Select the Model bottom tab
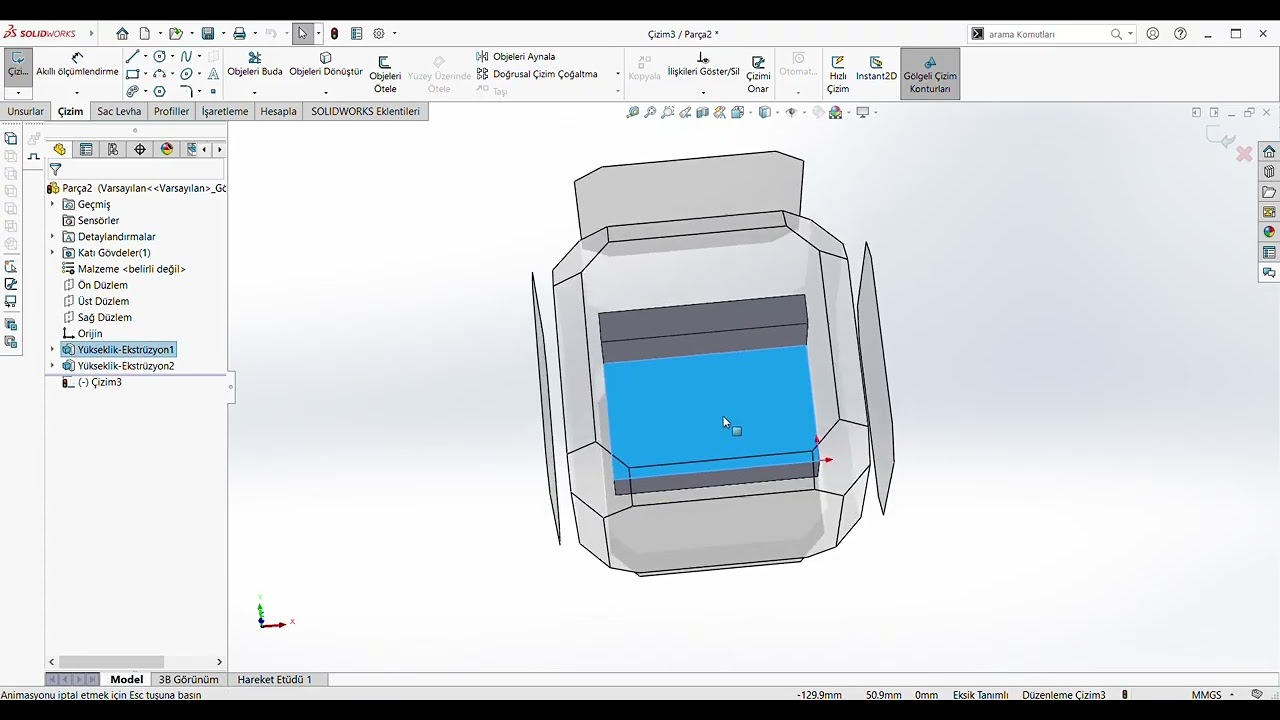Screen dimensions: 1280x720 tap(127, 679)
